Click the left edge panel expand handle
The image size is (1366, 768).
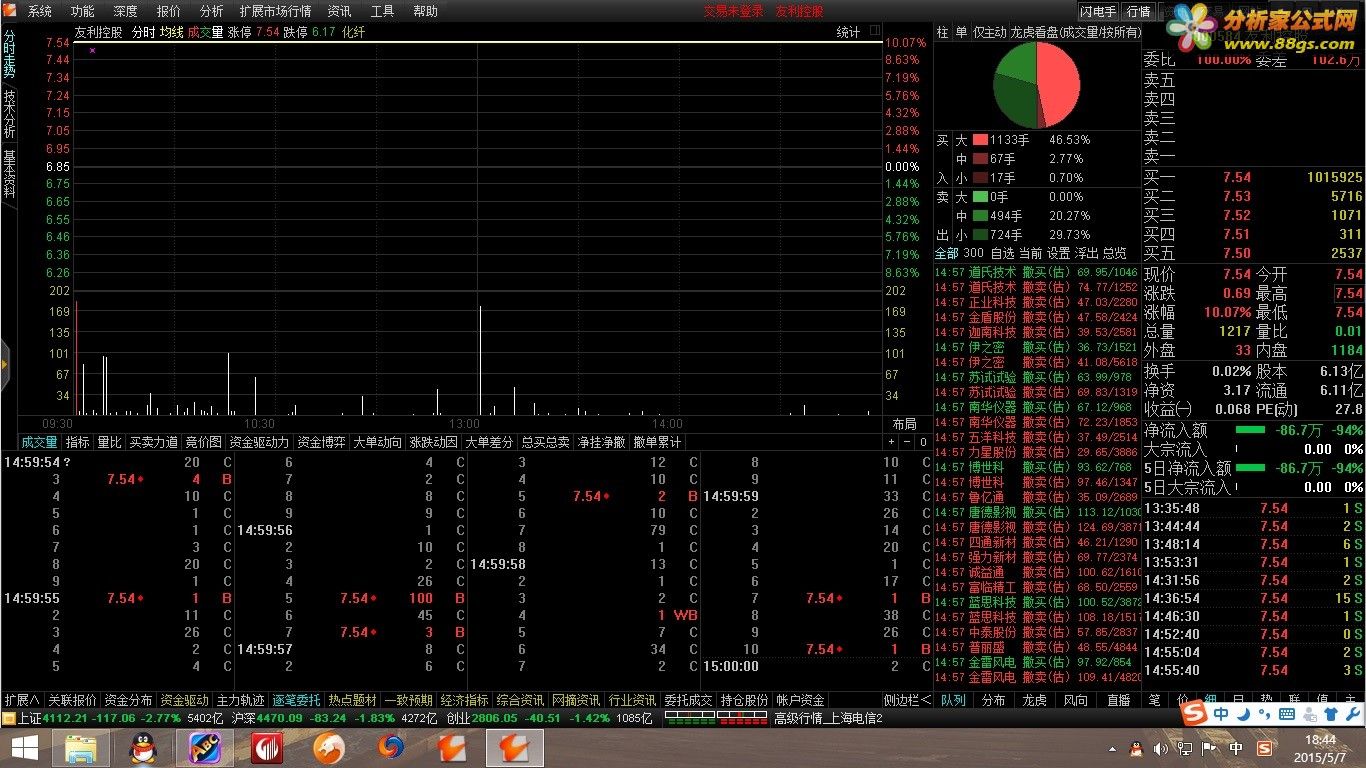pos(4,363)
